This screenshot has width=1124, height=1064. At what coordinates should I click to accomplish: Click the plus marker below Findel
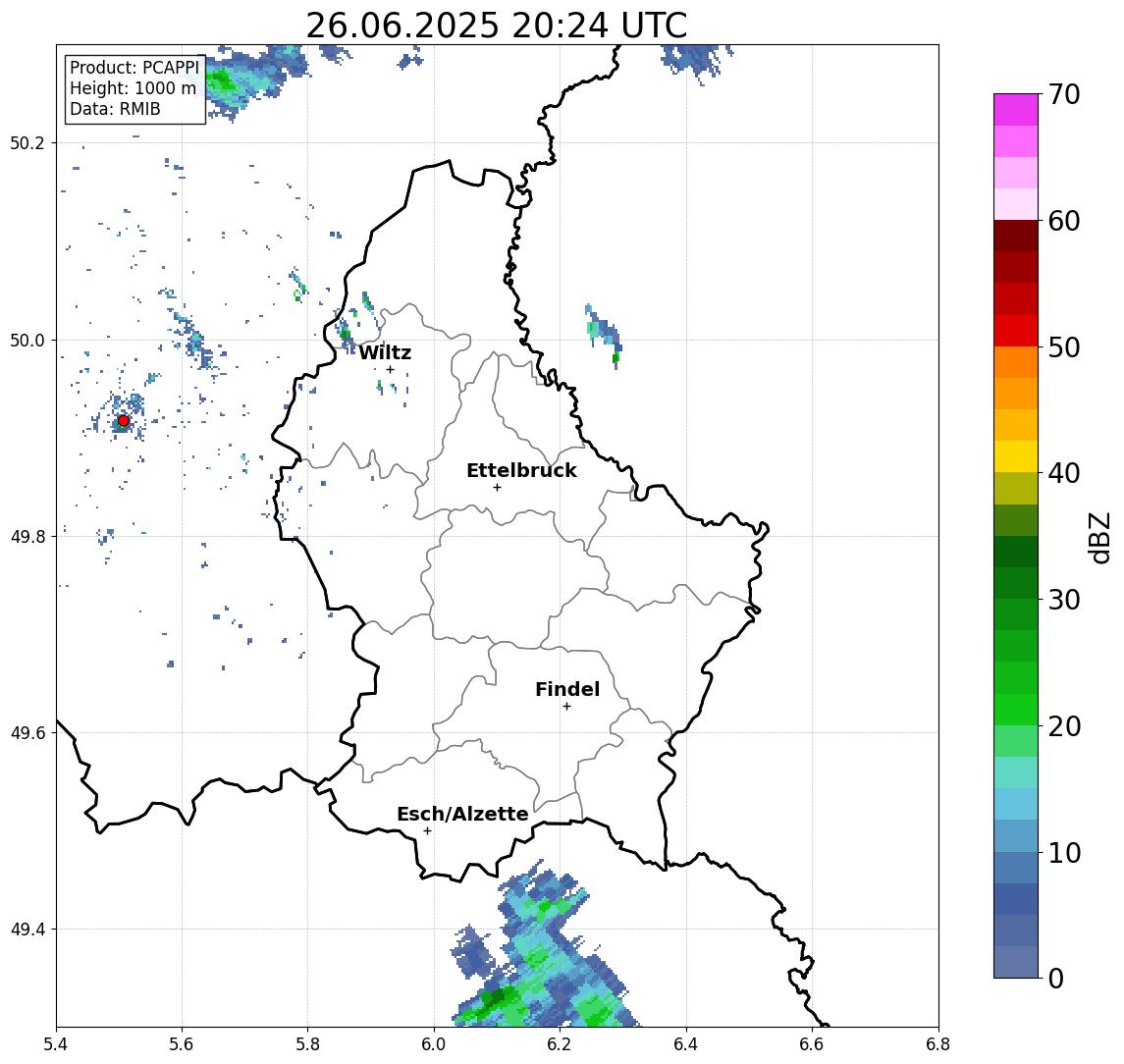coord(566,707)
